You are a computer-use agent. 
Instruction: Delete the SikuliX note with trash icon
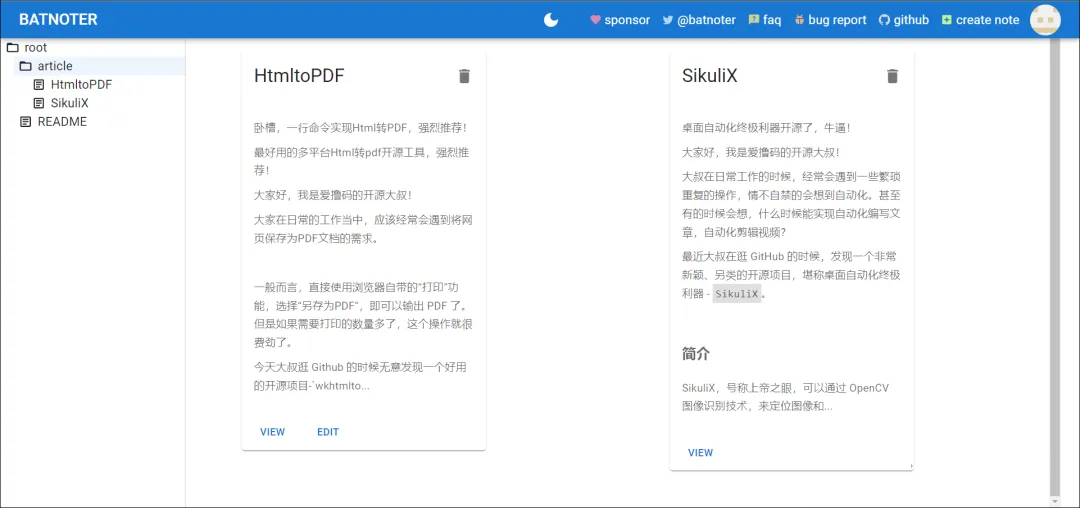coord(893,76)
